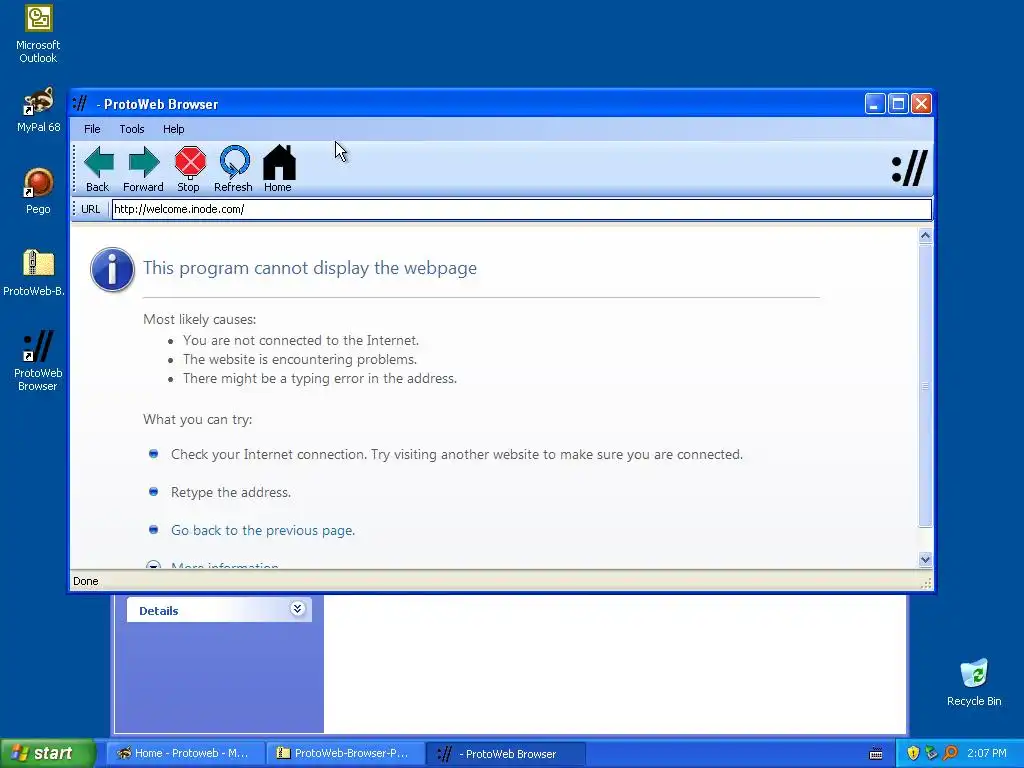The width and height of the screenshot is (1024, 768).
Task: Maximize the ProtoWeb Browser window
Action: (899, 104)
